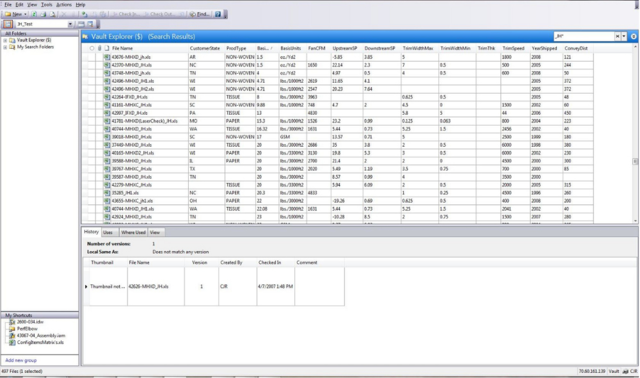Open the Tools menu
This screenshot has height=378, width=640.
pyautogui.click(x=47, y=4)
